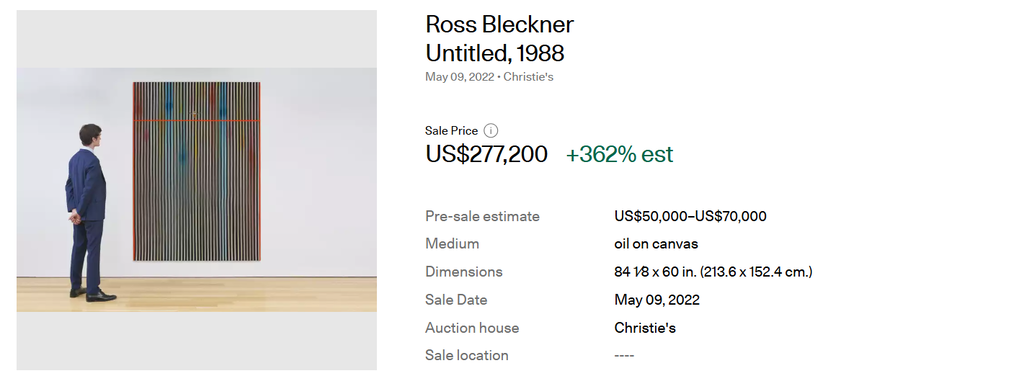Viewport: 1024px width, 376px height.
Task: Click the Untitled, 1988 title
Action: coord(494,53)
